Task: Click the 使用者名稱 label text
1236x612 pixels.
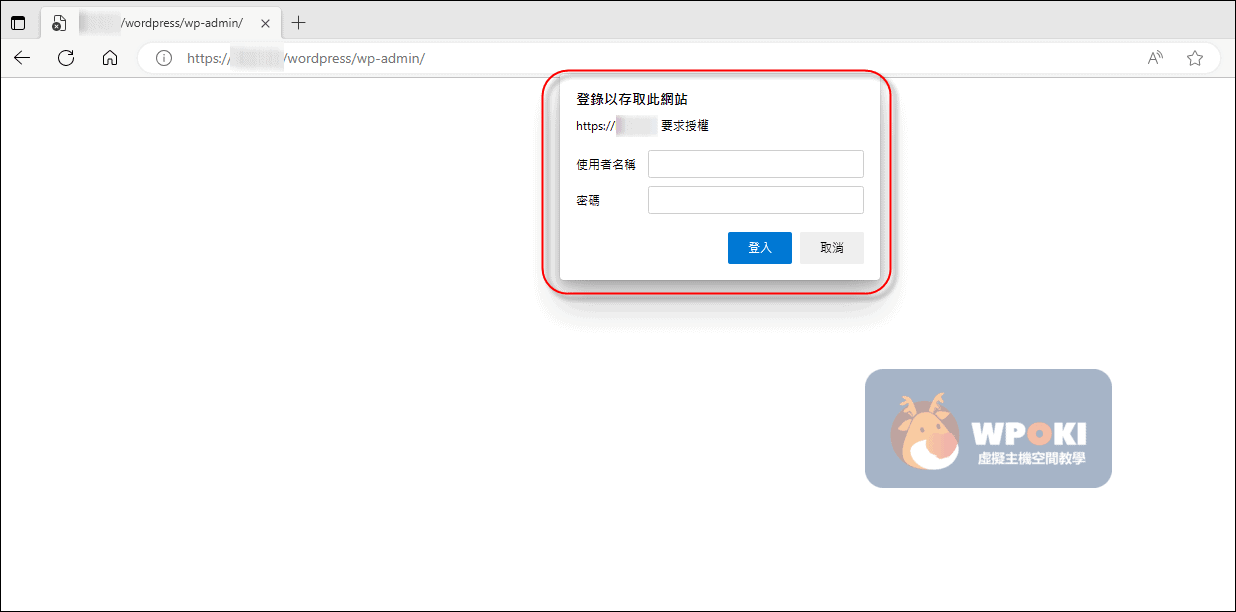Action: 605,164
